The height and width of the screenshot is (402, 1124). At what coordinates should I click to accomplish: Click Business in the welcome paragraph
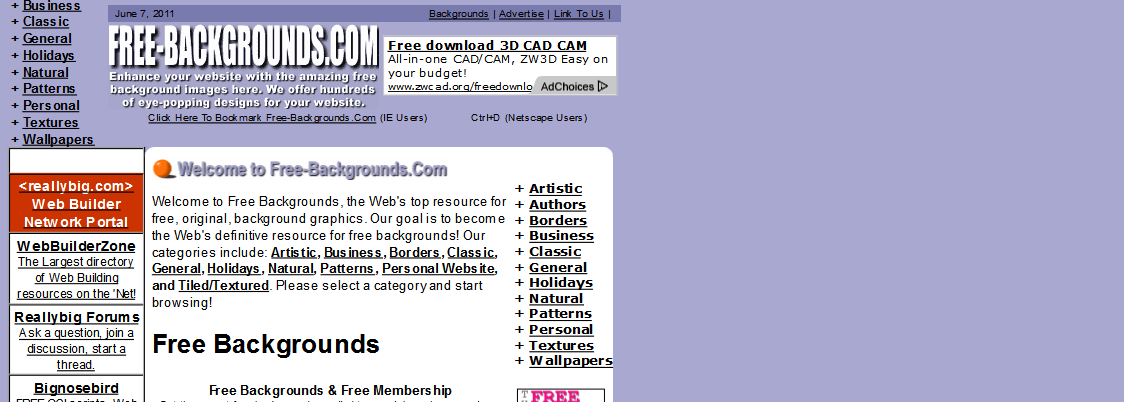click(353, 252)
